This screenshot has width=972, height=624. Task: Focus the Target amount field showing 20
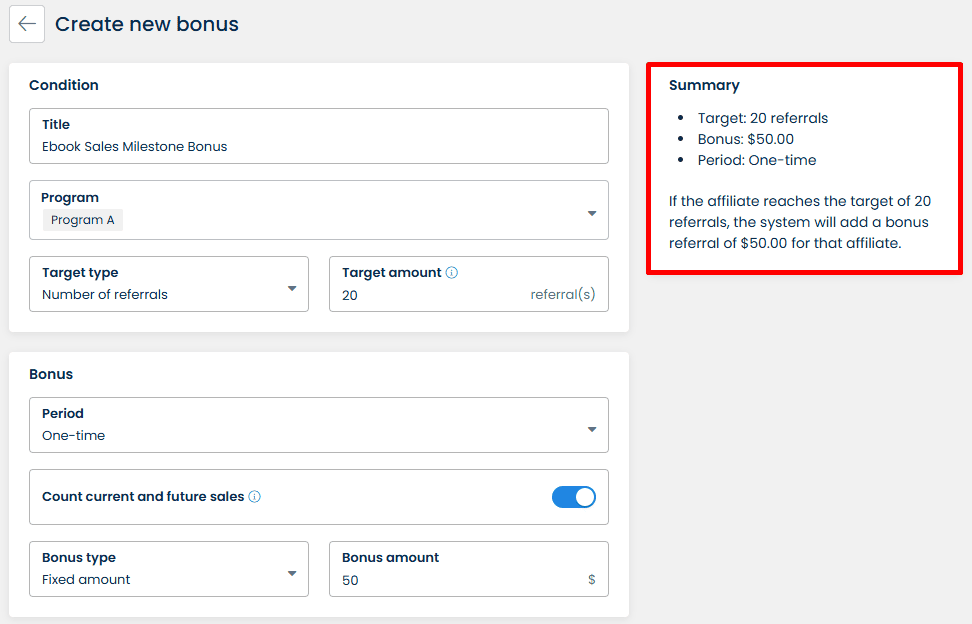pos(430,295)
